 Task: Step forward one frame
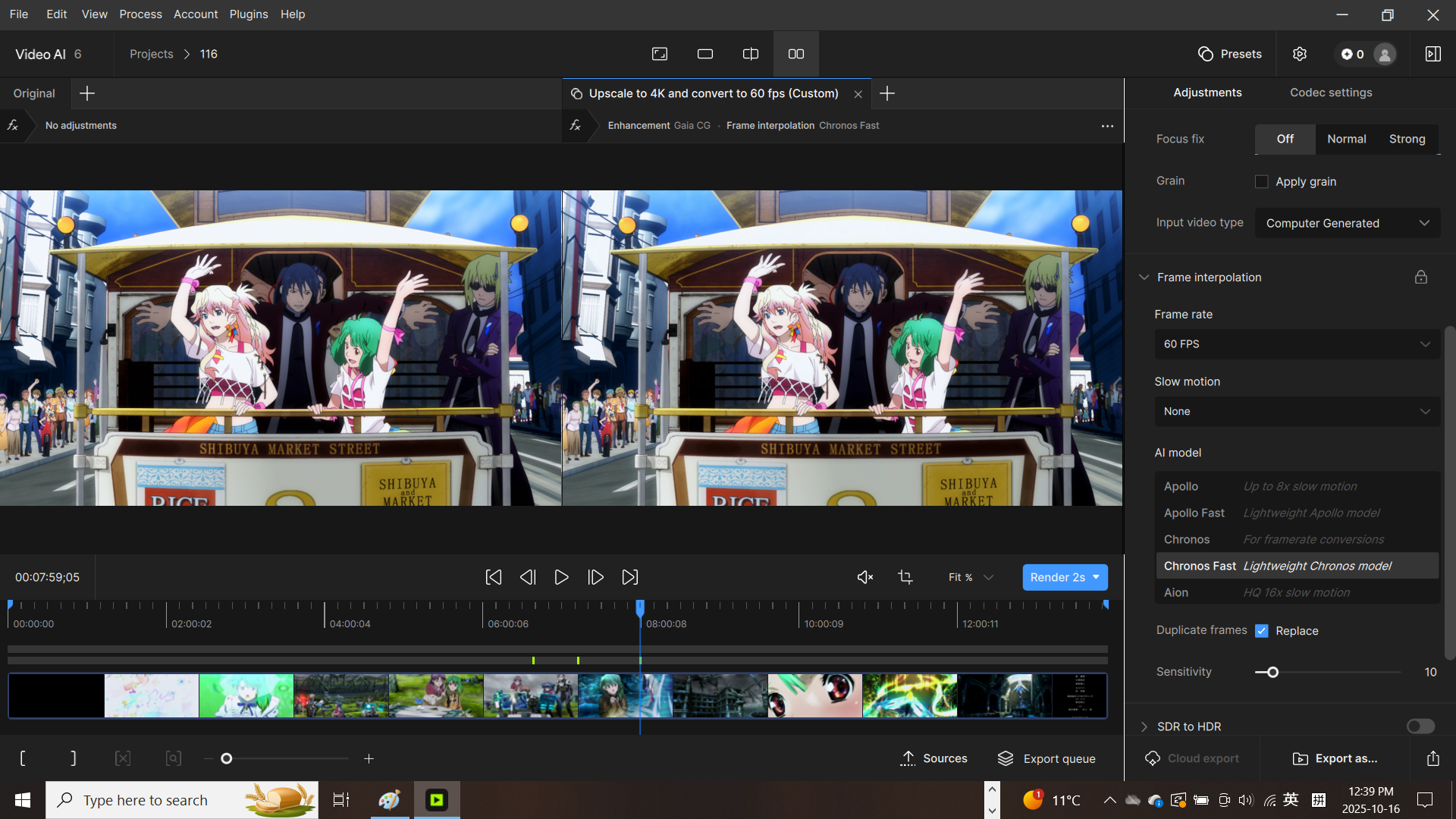pos(595,577)
